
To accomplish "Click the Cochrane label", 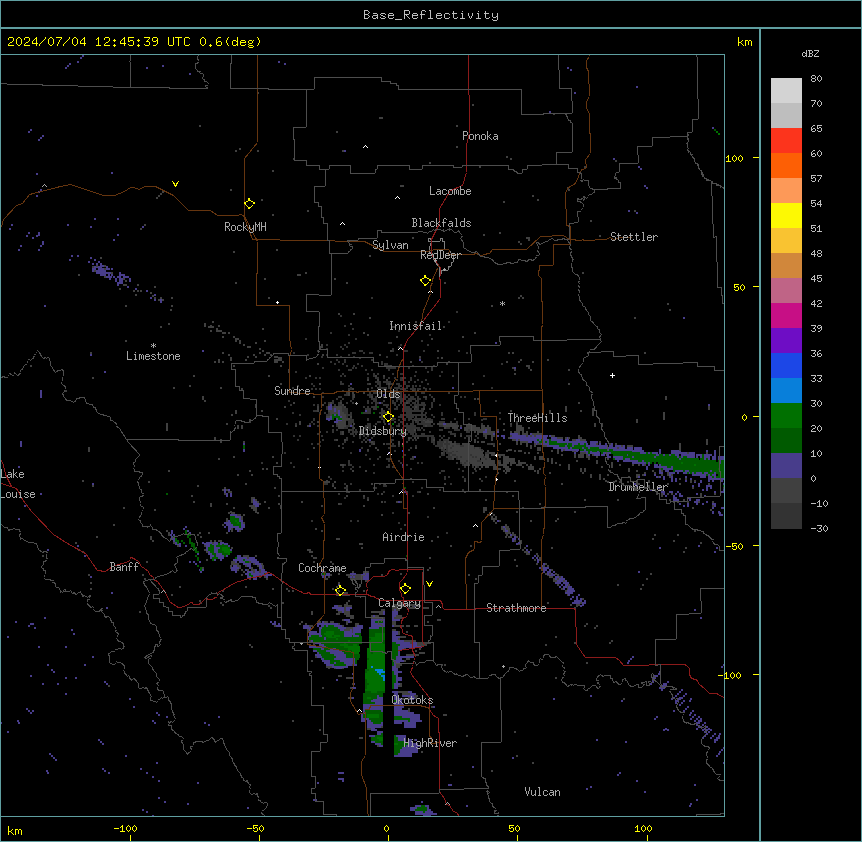I will click(x=322, y=568).
